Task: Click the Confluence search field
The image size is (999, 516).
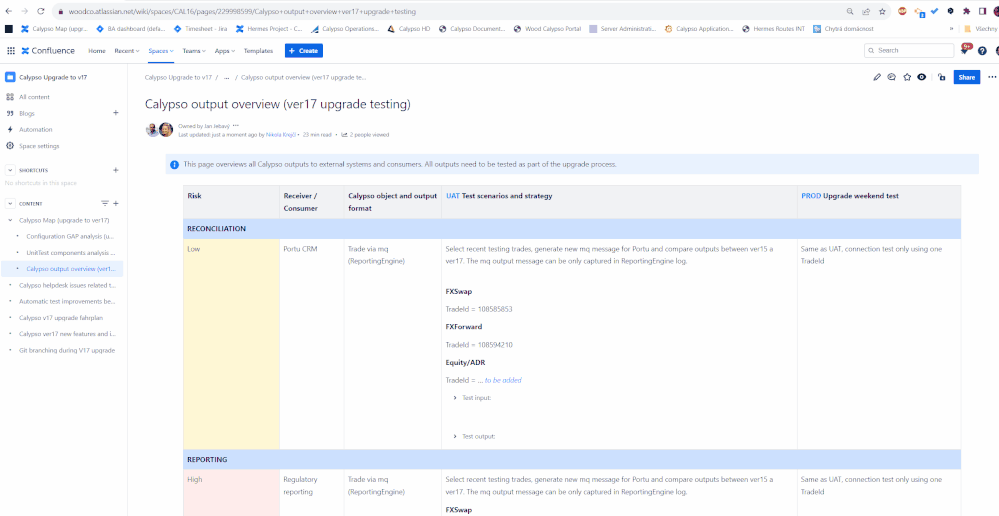Action: click(909, 50)
